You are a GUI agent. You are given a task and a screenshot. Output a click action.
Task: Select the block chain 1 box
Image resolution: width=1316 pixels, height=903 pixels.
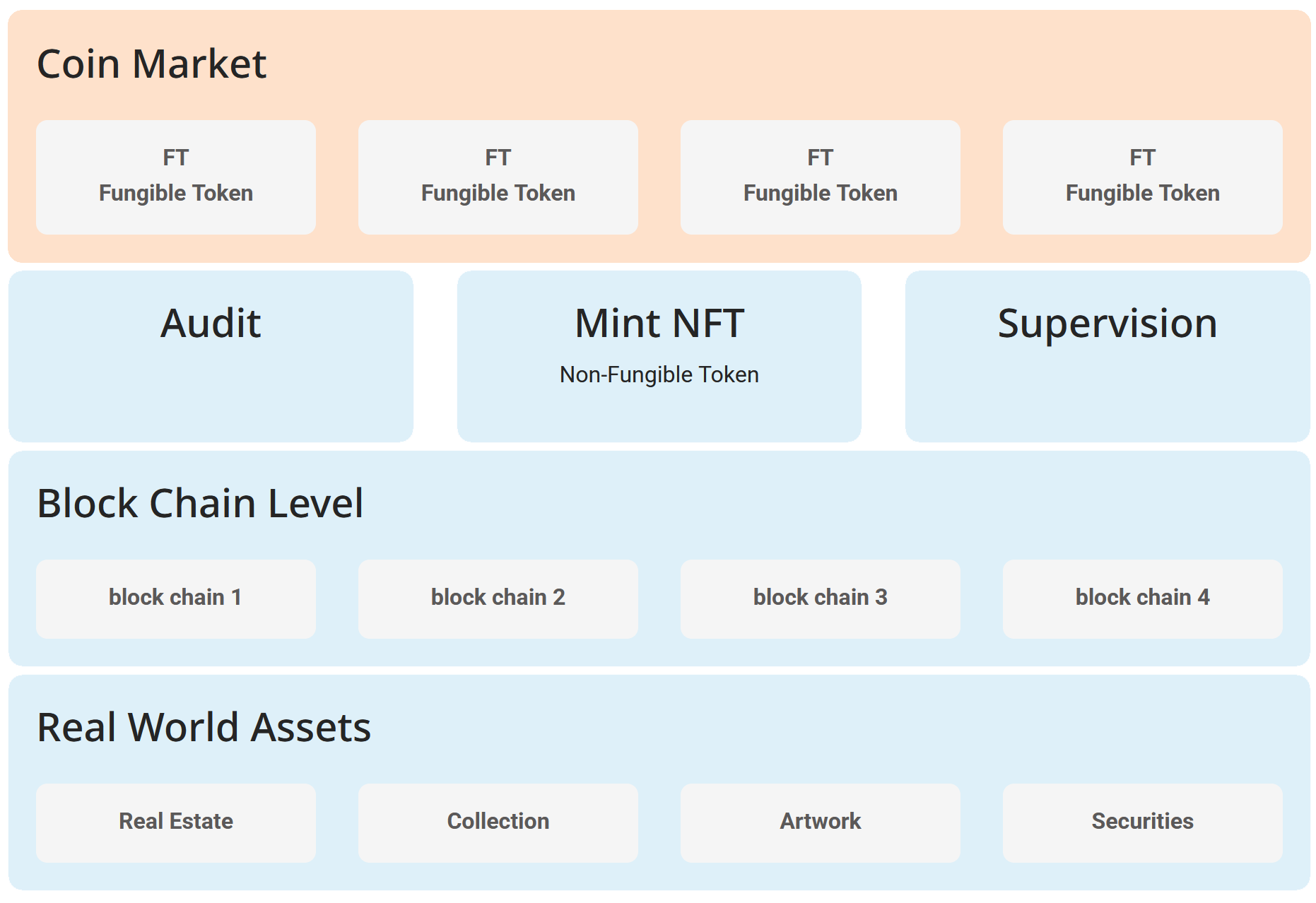click(175, 598)
